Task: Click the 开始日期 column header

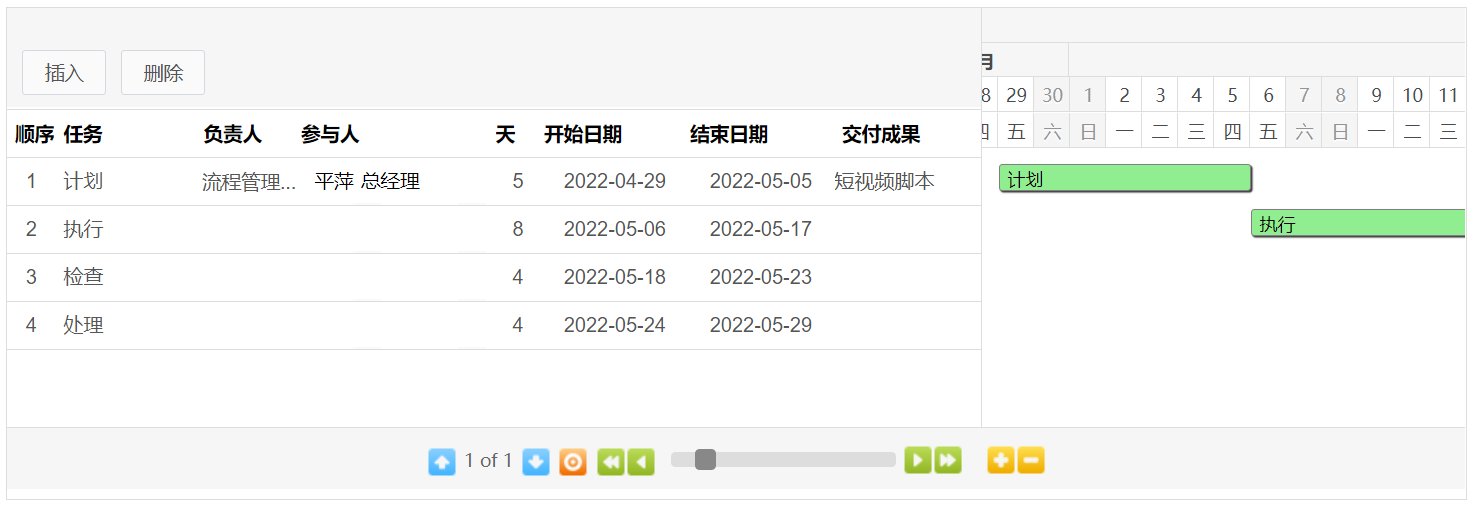Action: click(583, 134)
